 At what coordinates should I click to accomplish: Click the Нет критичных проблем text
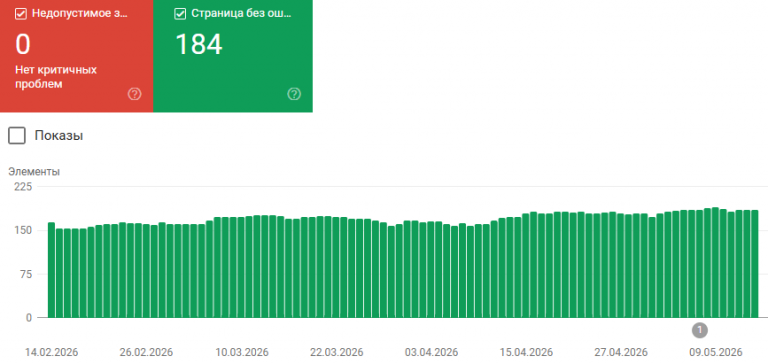tap(56, 77)
